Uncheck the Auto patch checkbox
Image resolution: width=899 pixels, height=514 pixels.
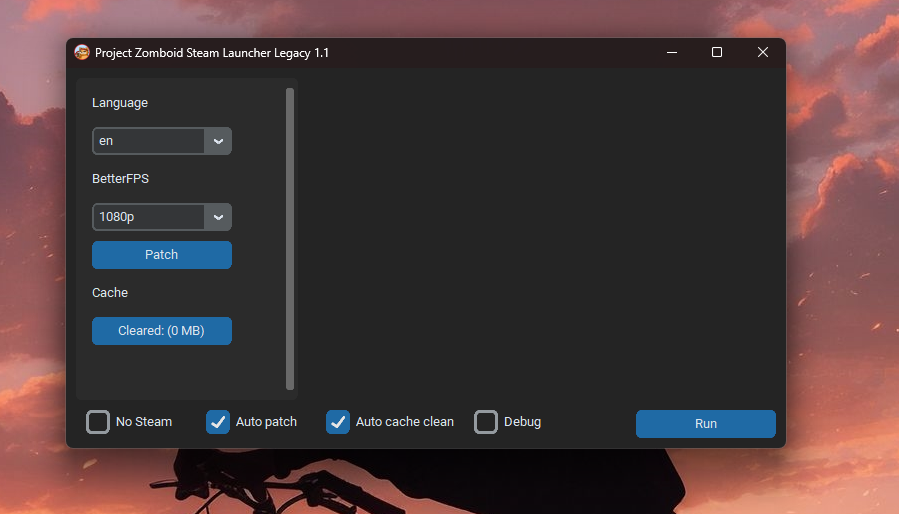218,422
